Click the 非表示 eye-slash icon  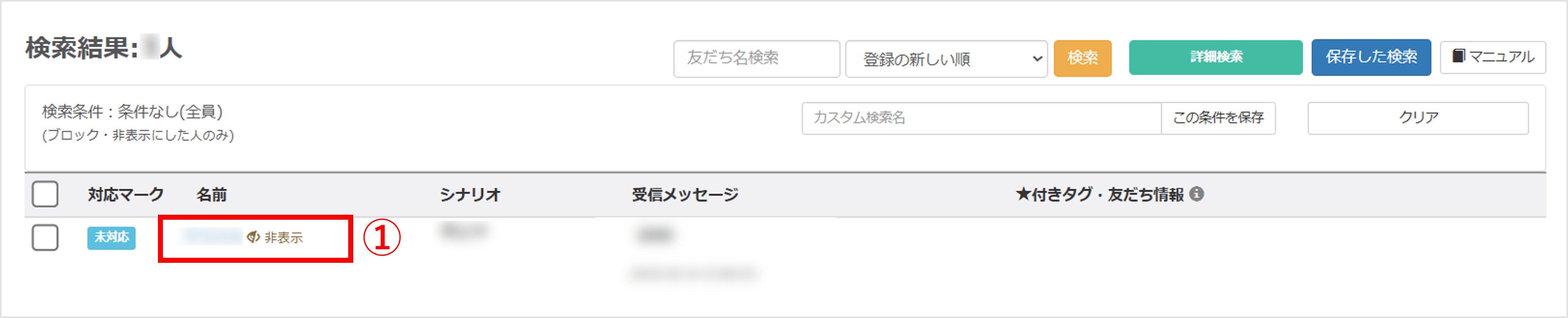(x=253, y=237)
